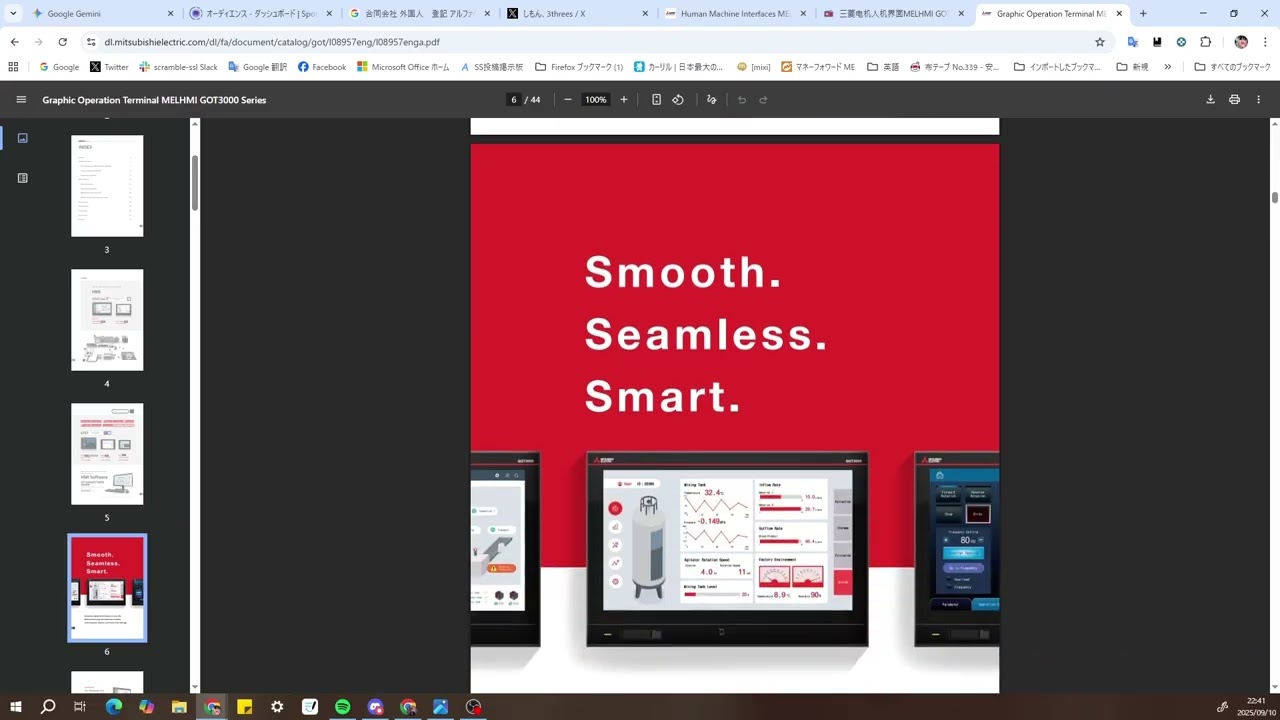Go back to previous page in browser

coord(14,42)
